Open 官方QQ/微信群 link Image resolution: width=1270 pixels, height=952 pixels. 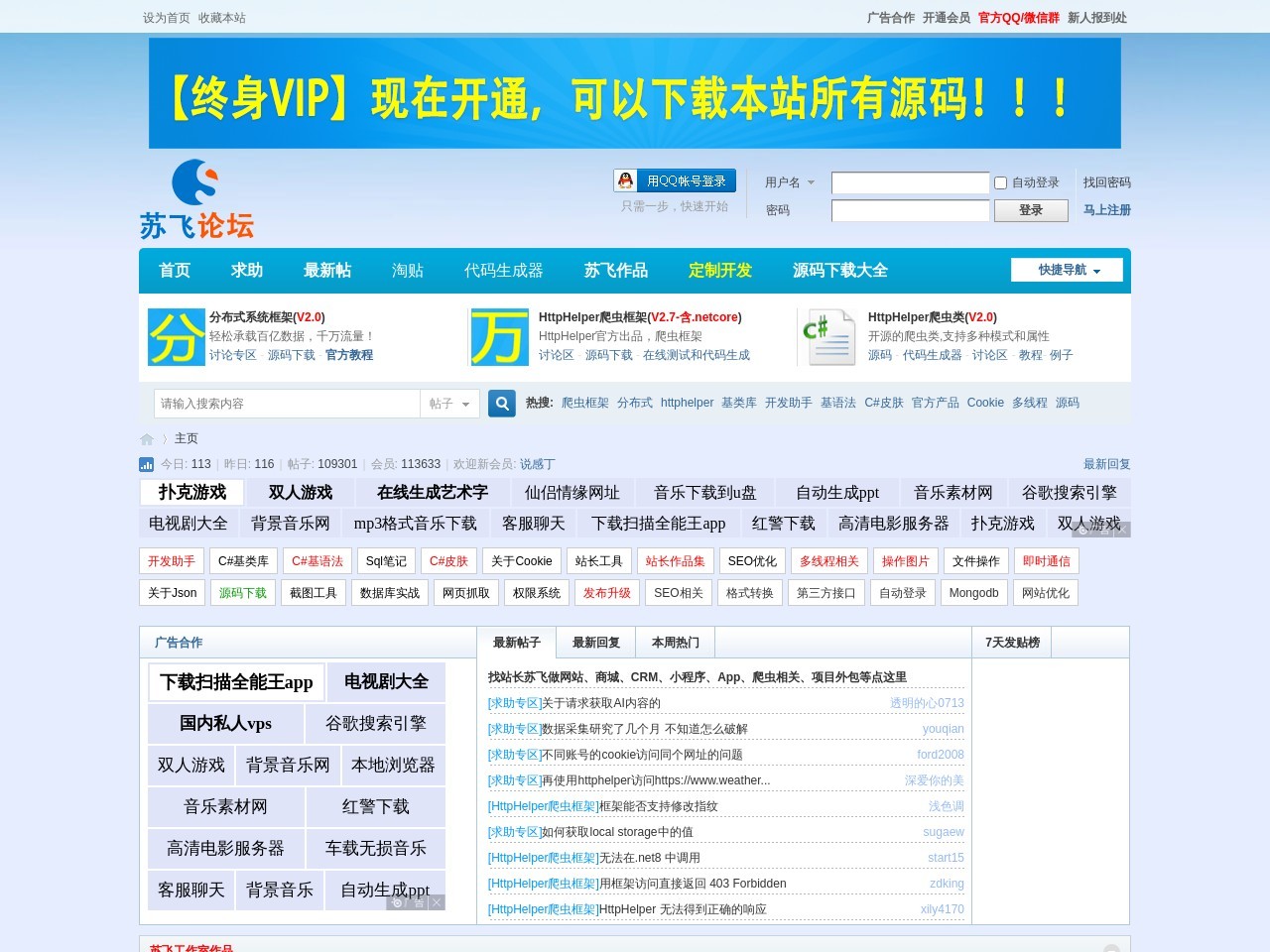point(1019,18)
